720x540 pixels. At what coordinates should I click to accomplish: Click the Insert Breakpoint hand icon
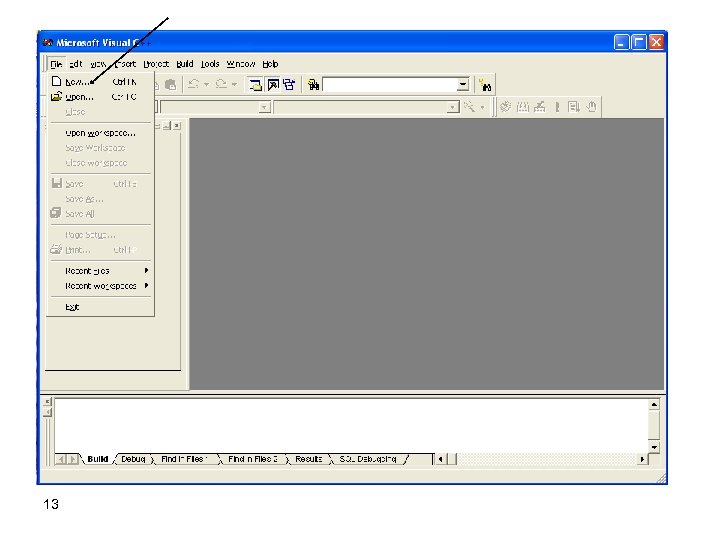click(x=591, y=107)
